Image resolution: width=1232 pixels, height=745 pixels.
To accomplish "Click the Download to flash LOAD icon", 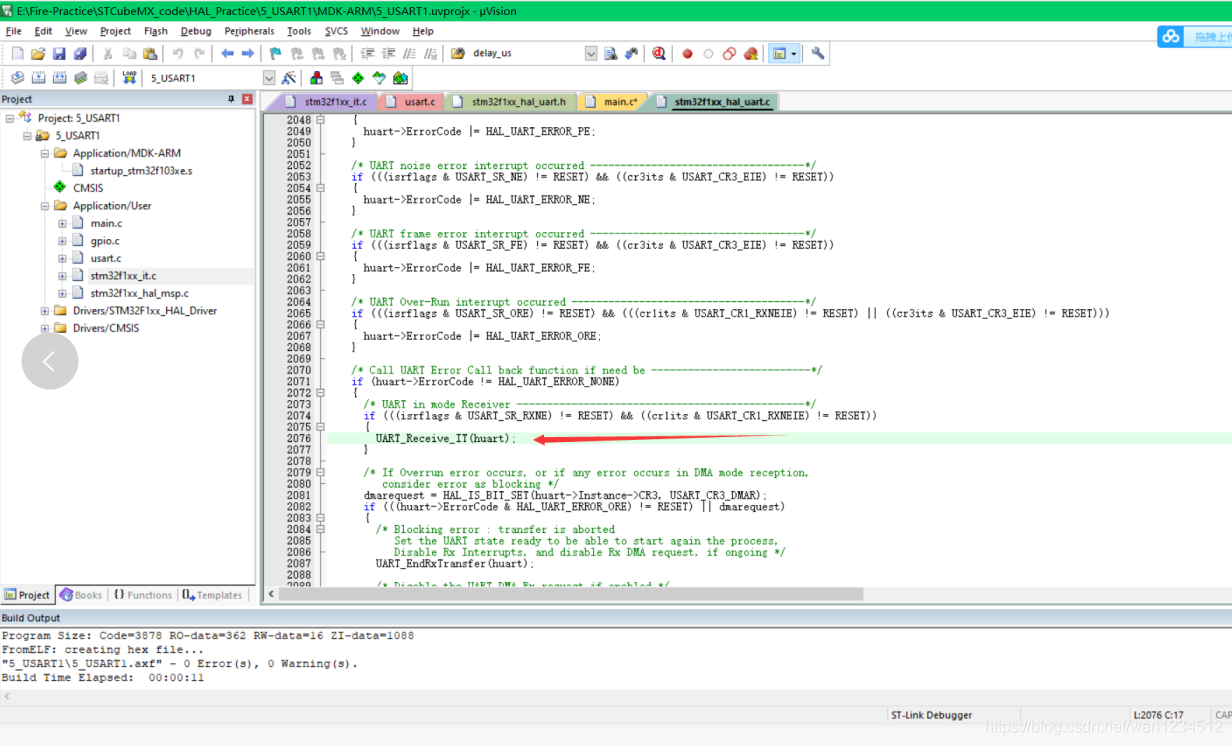I will [x=129, y=78].
